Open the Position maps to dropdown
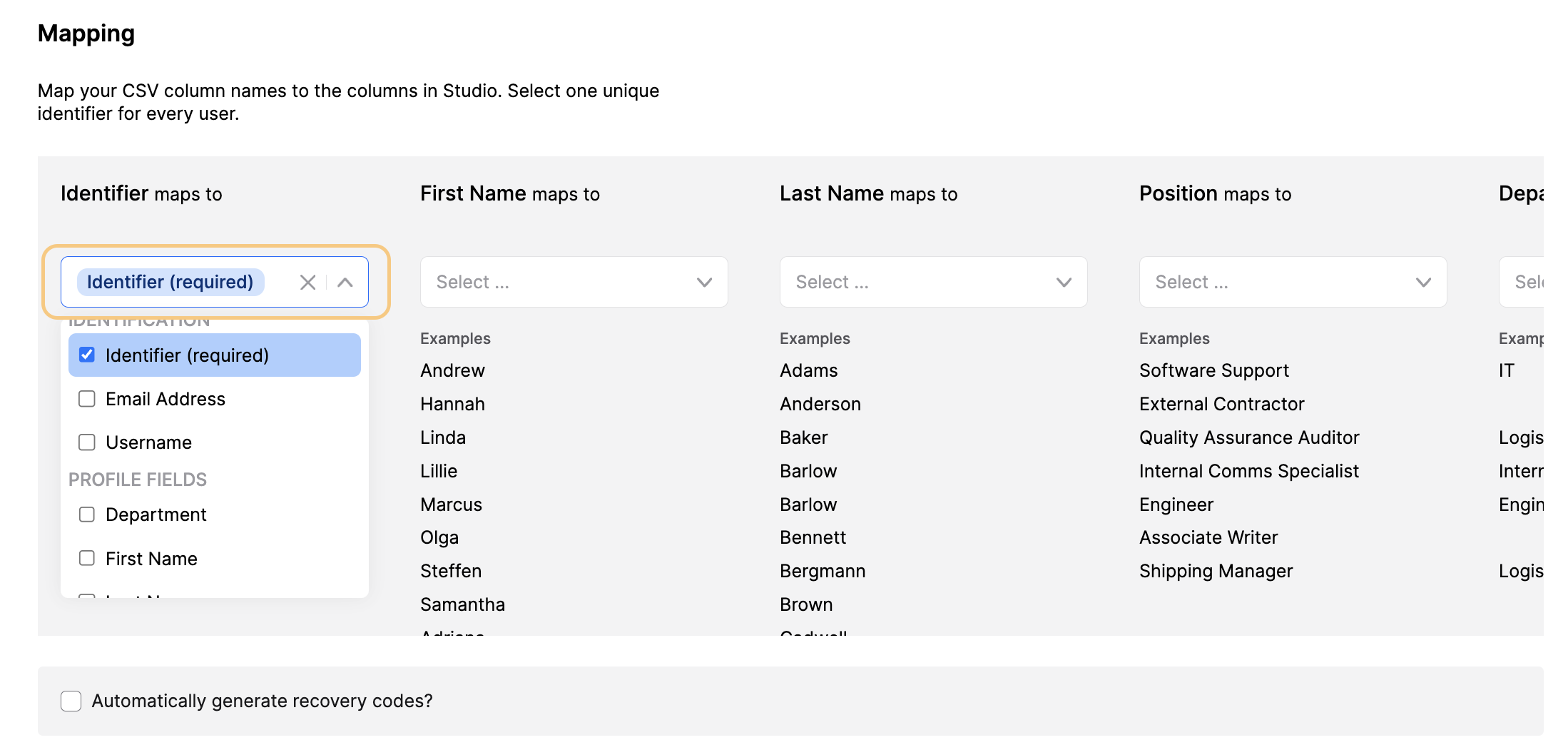 point(1293,282)
